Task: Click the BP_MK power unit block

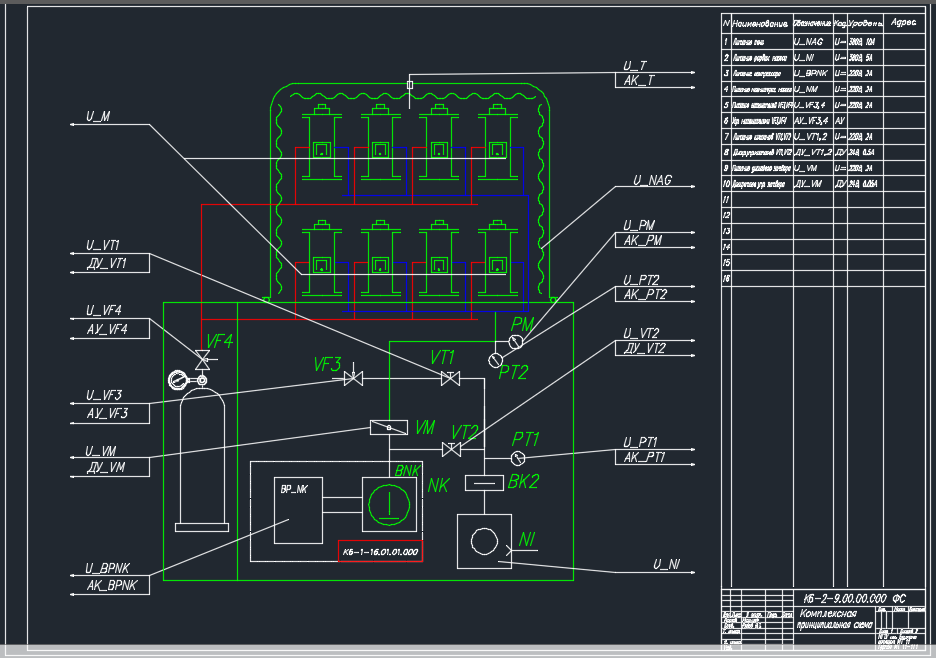Action: [x=298, y=509]
